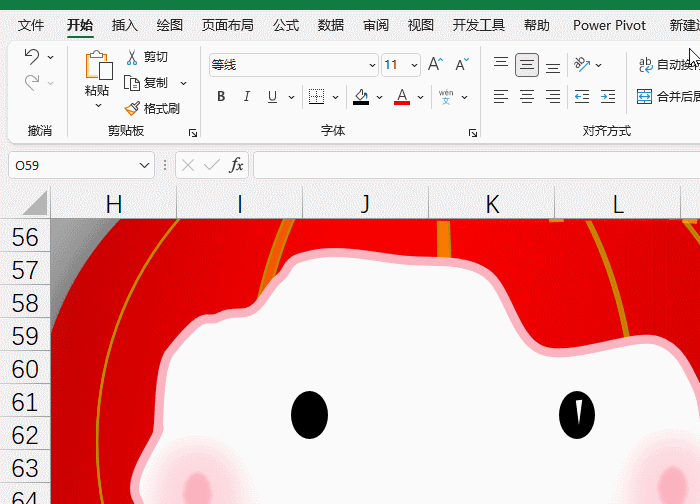Select row 60 header
This screenshot has width=700, height=504.
(x=25, y=369)
